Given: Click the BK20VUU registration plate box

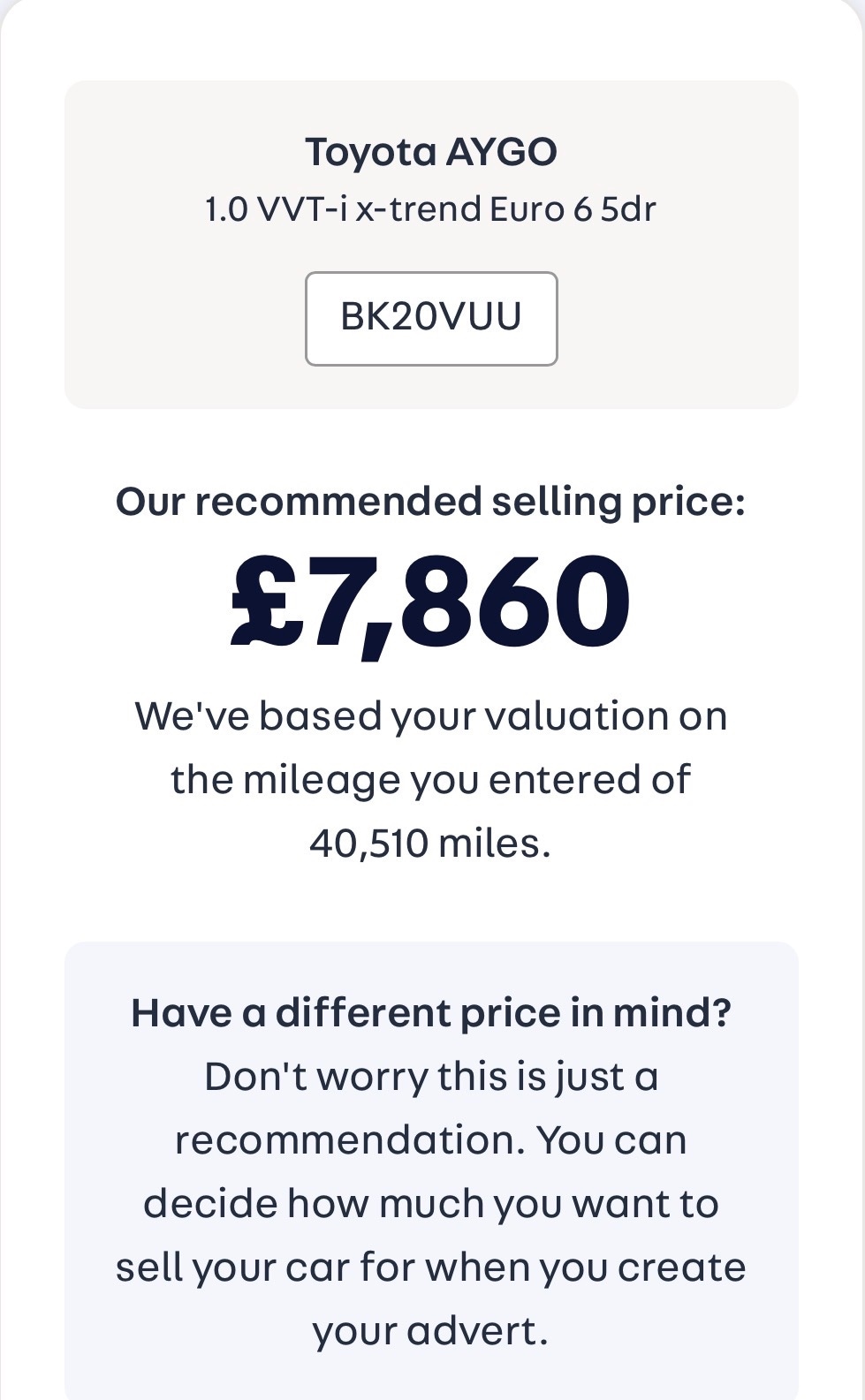Looking at the screenshot, I should [431, 318].
